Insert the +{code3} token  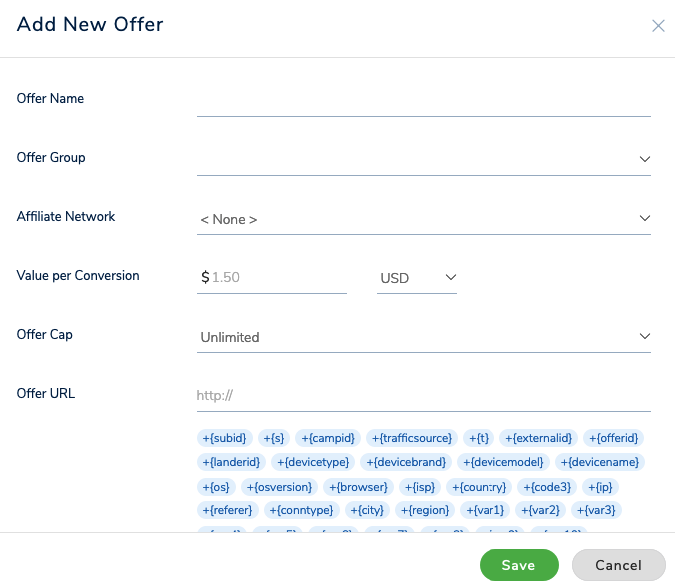click(547, 487)
